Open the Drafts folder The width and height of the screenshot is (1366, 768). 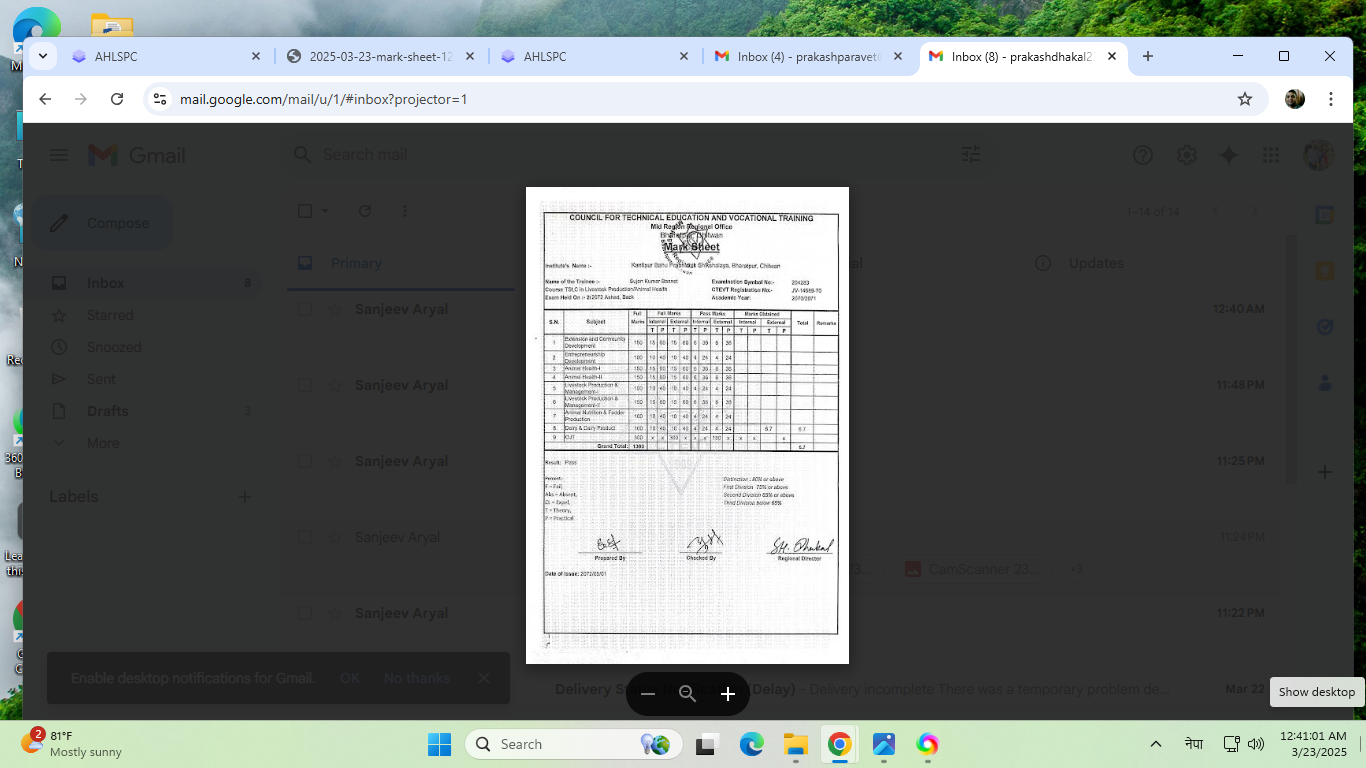point(107,411)
